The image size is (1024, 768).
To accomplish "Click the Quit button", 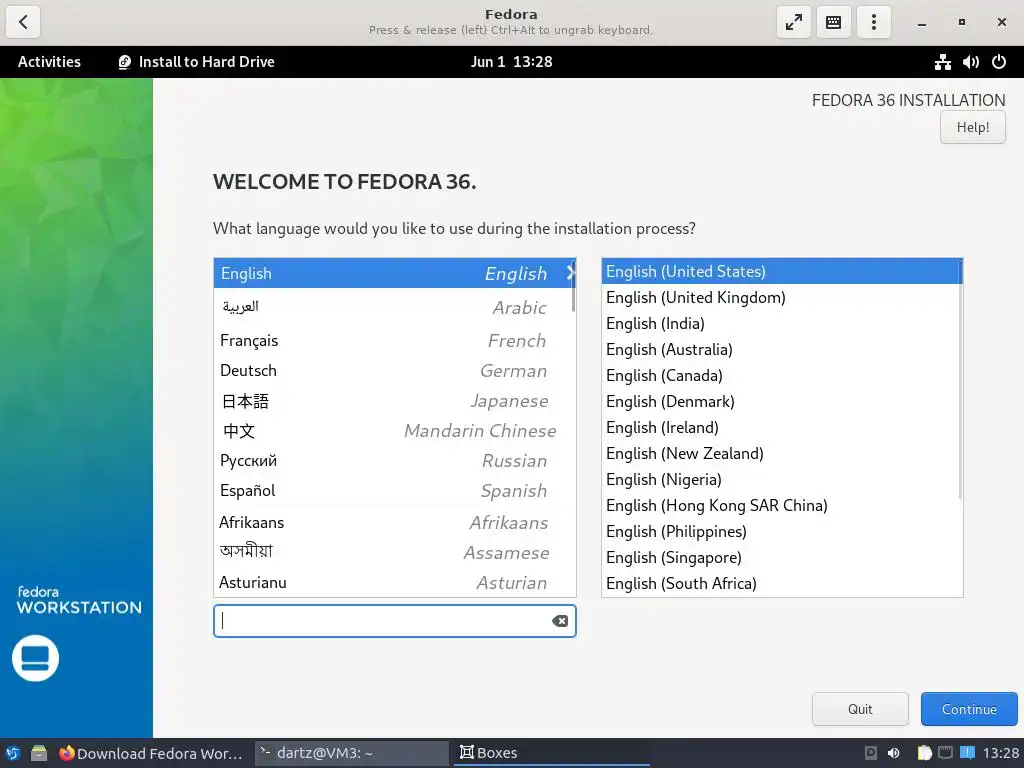I will 860,709.
